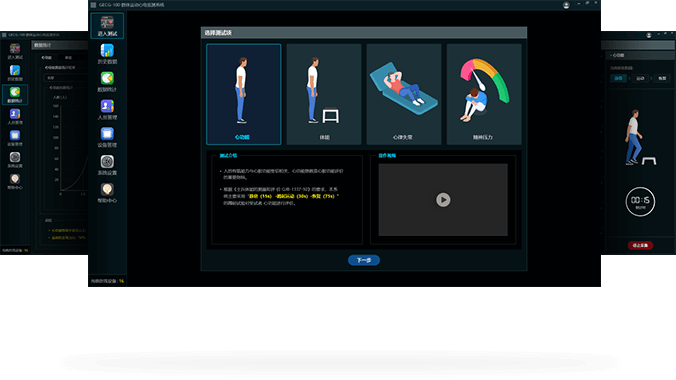
Task: Play the 操作视频 operation video
Action: (443, 200)
